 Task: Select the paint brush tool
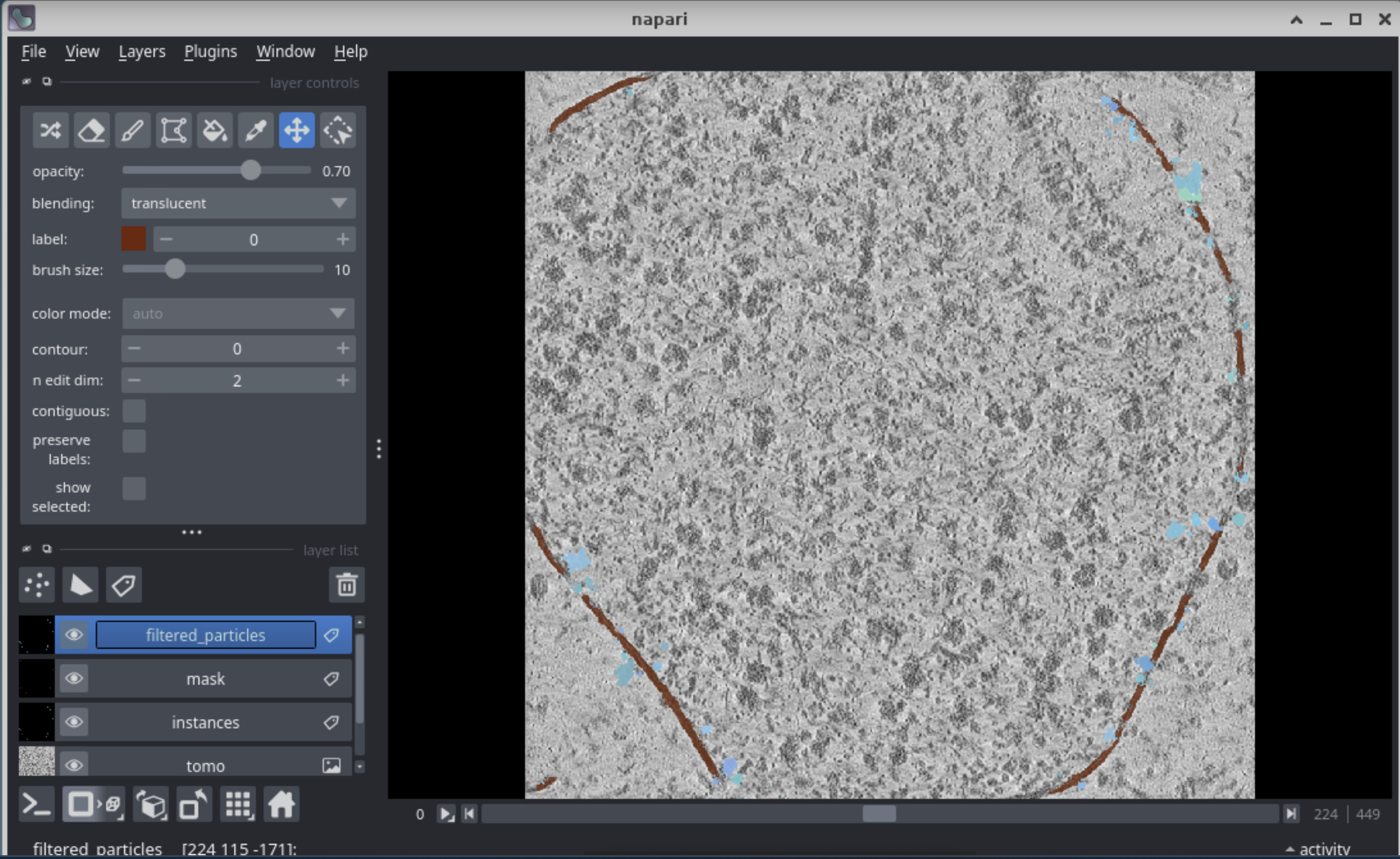click(132, 131)
